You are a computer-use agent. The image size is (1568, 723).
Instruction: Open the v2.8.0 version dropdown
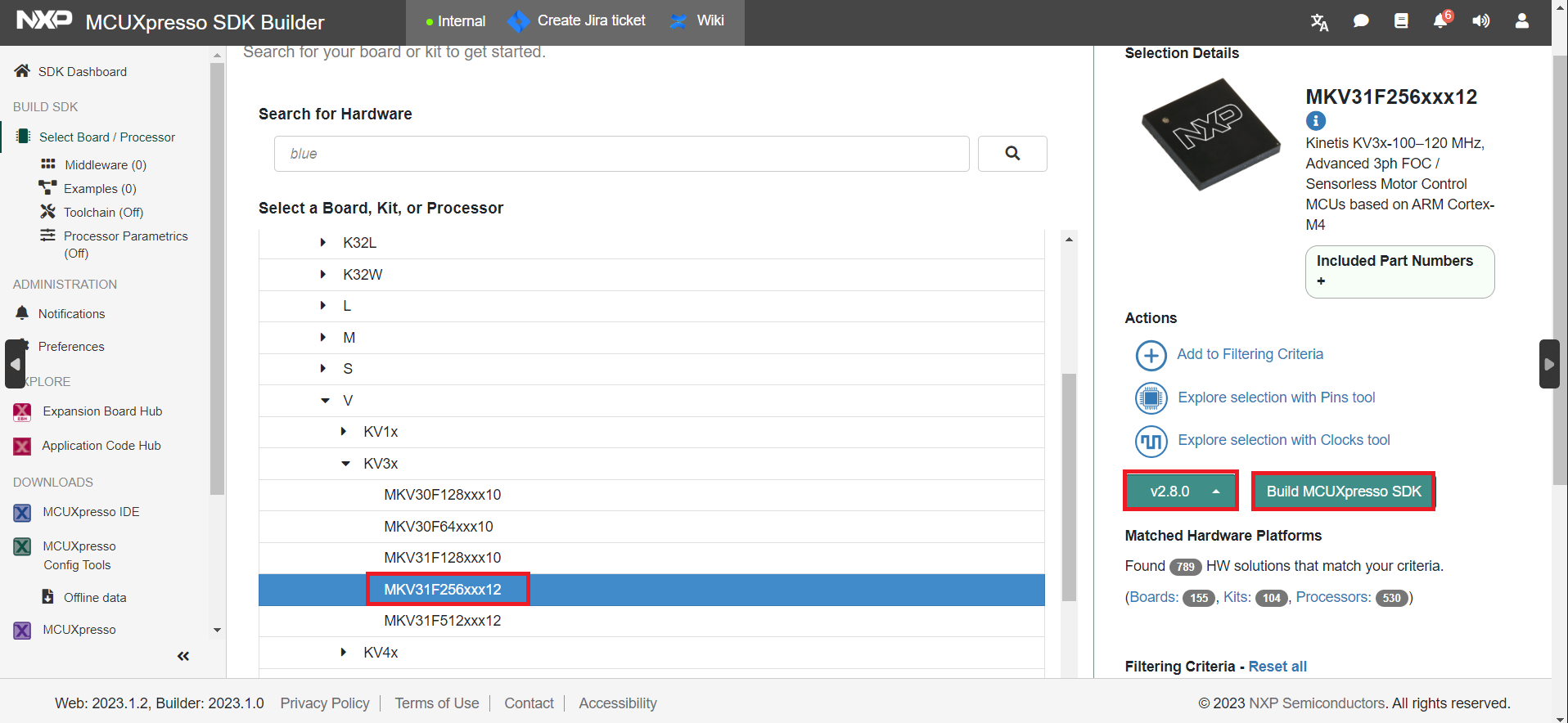tap(1180, 492)
